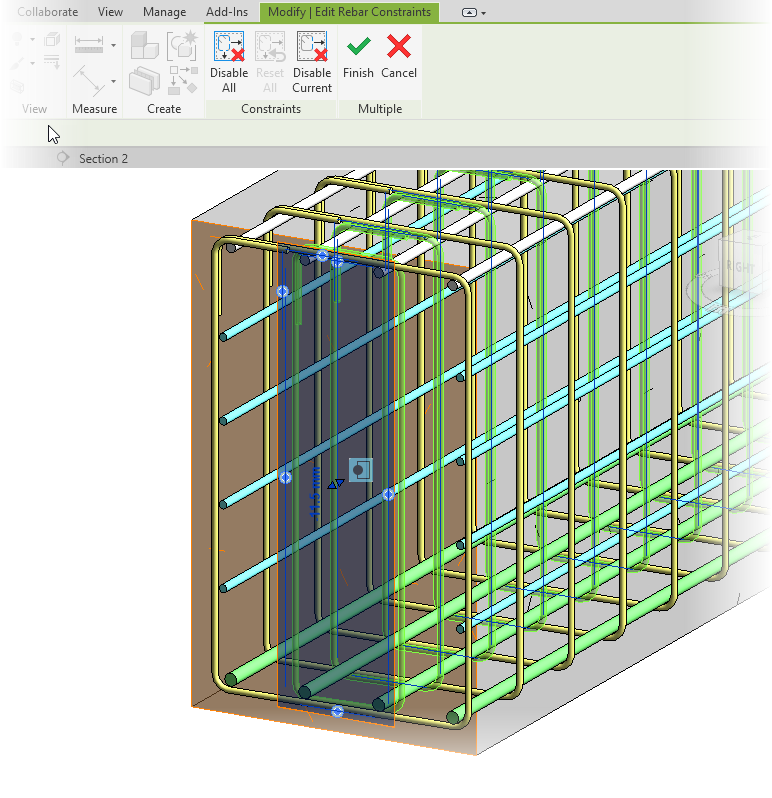
Task: Click the green Finish checkmark
Action: tap(358, 46)
